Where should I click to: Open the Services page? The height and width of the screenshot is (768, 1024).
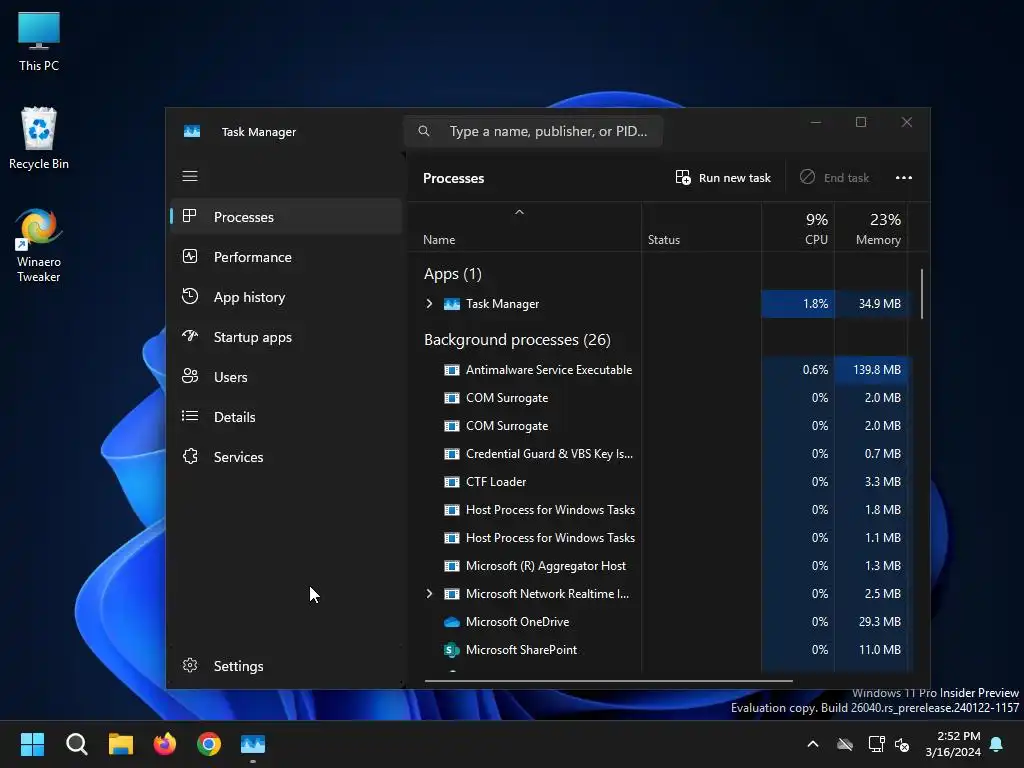(x=286, y=457)
